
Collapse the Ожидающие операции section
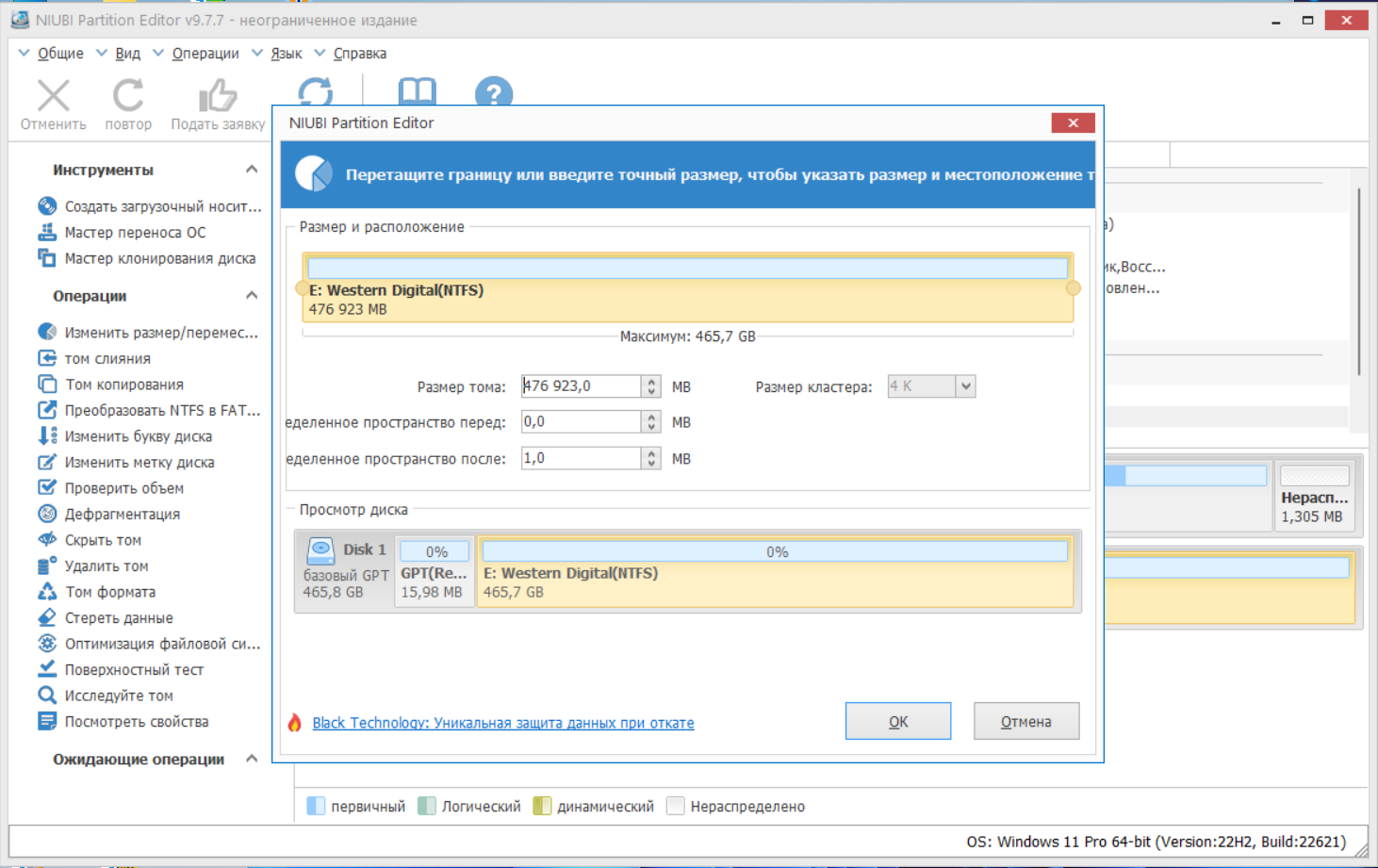pos(252,759)
